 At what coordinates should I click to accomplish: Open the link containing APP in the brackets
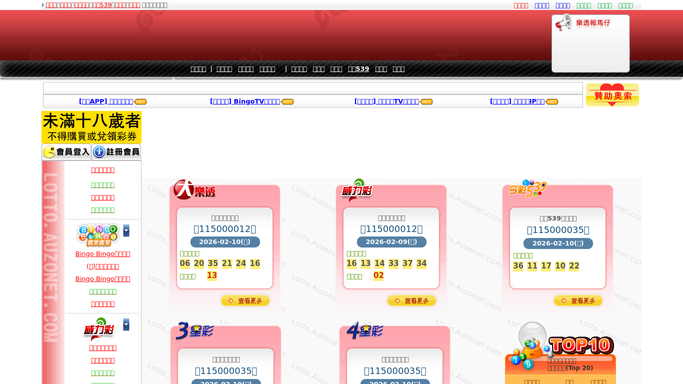point(106,101)
